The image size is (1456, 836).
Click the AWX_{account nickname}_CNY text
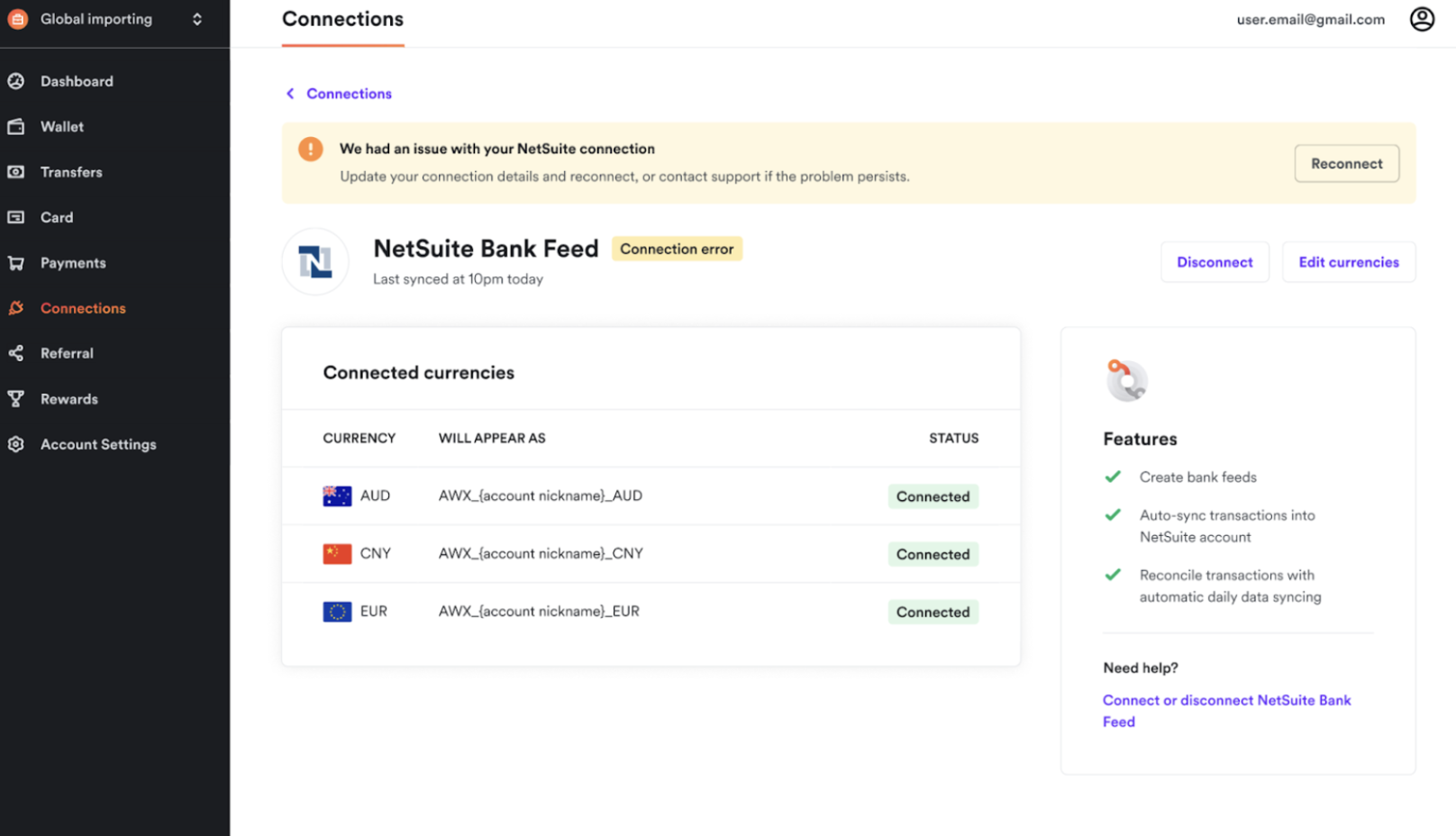point(541,553)
